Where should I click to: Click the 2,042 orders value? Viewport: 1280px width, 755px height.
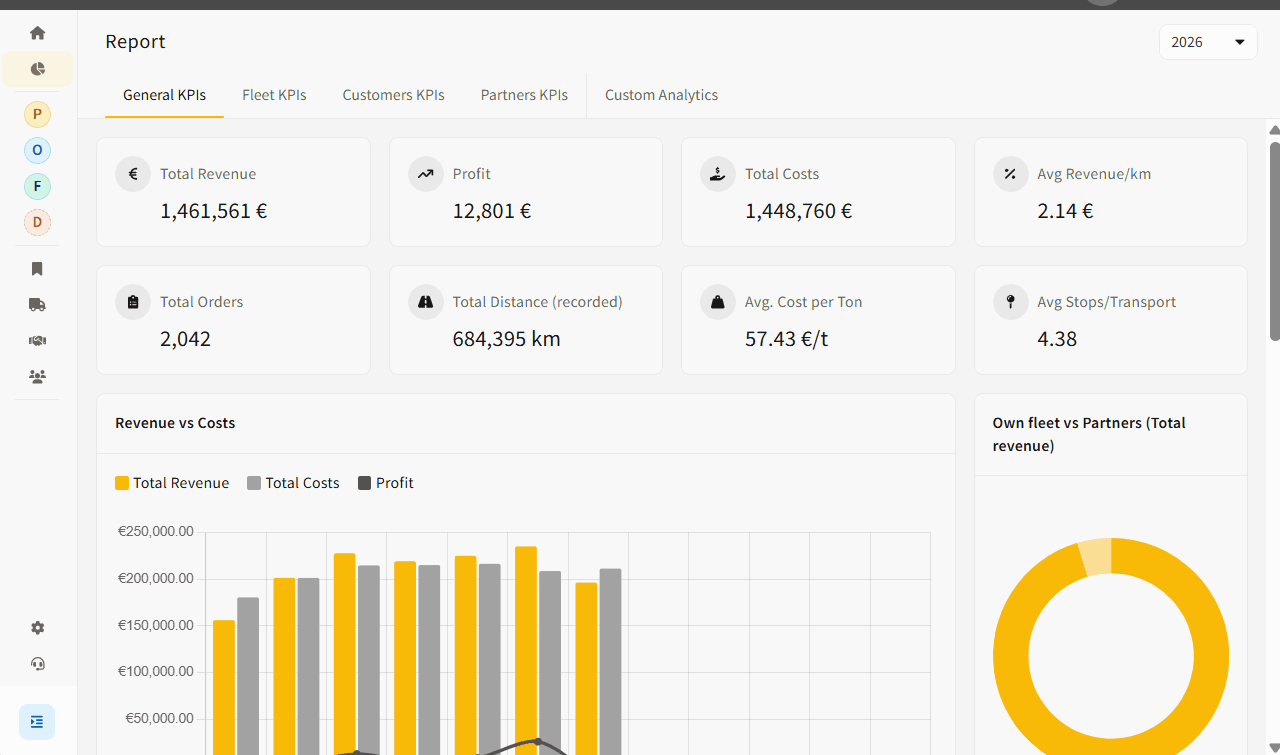coord(185,339)
